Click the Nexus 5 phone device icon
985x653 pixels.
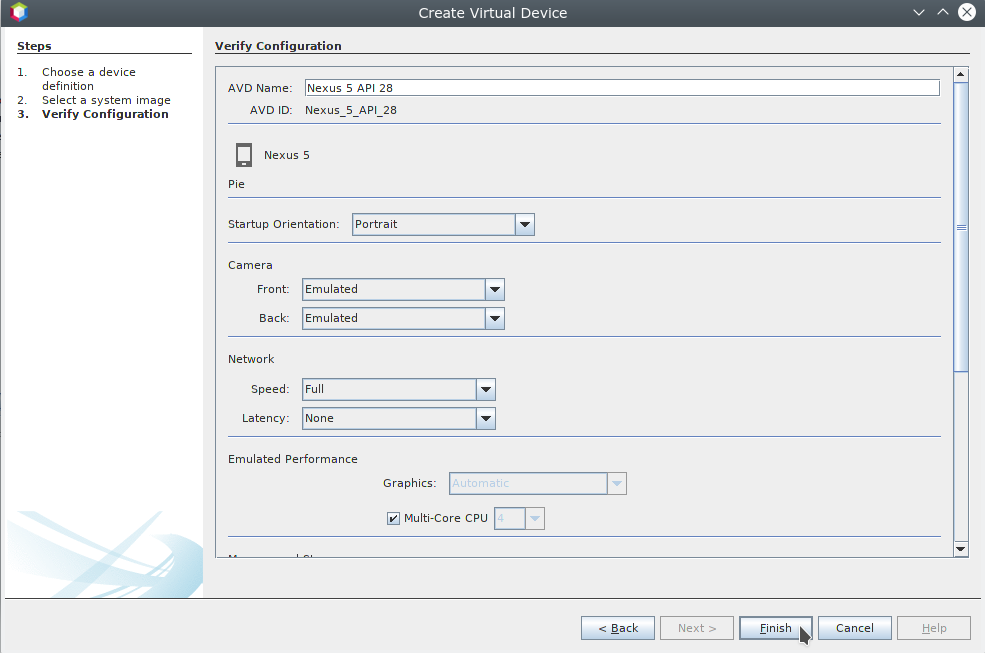pyautogui.click(x=244, y=155)
